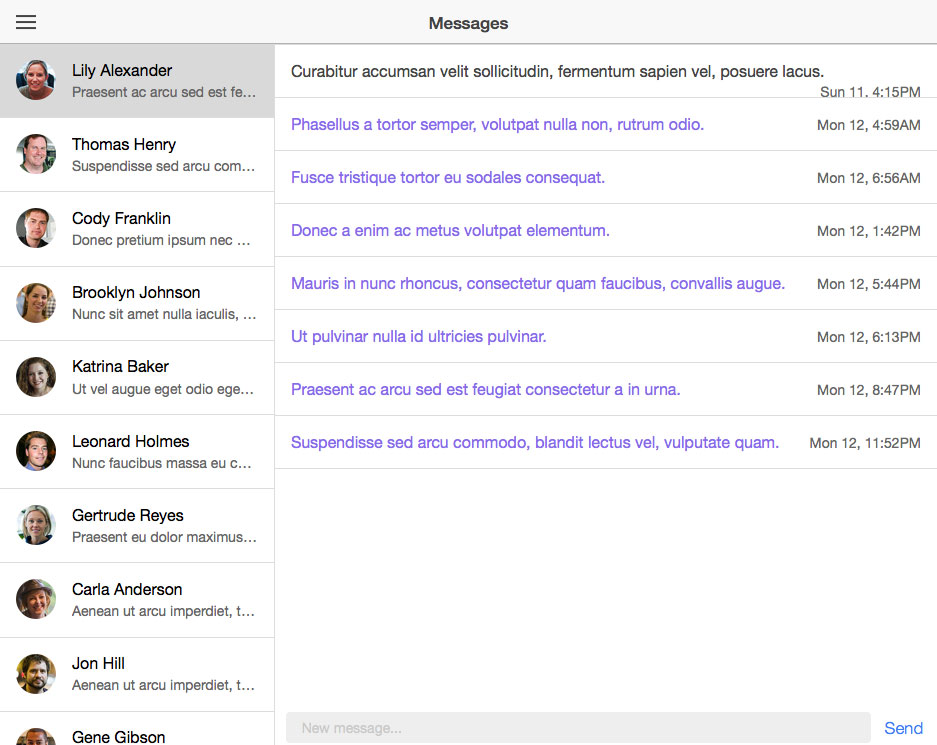Viewport: 937px width, 745px height.
Task: Open message 'Ut pulvinar nulla id ultricies'
Action: click(x=606, y=336)
